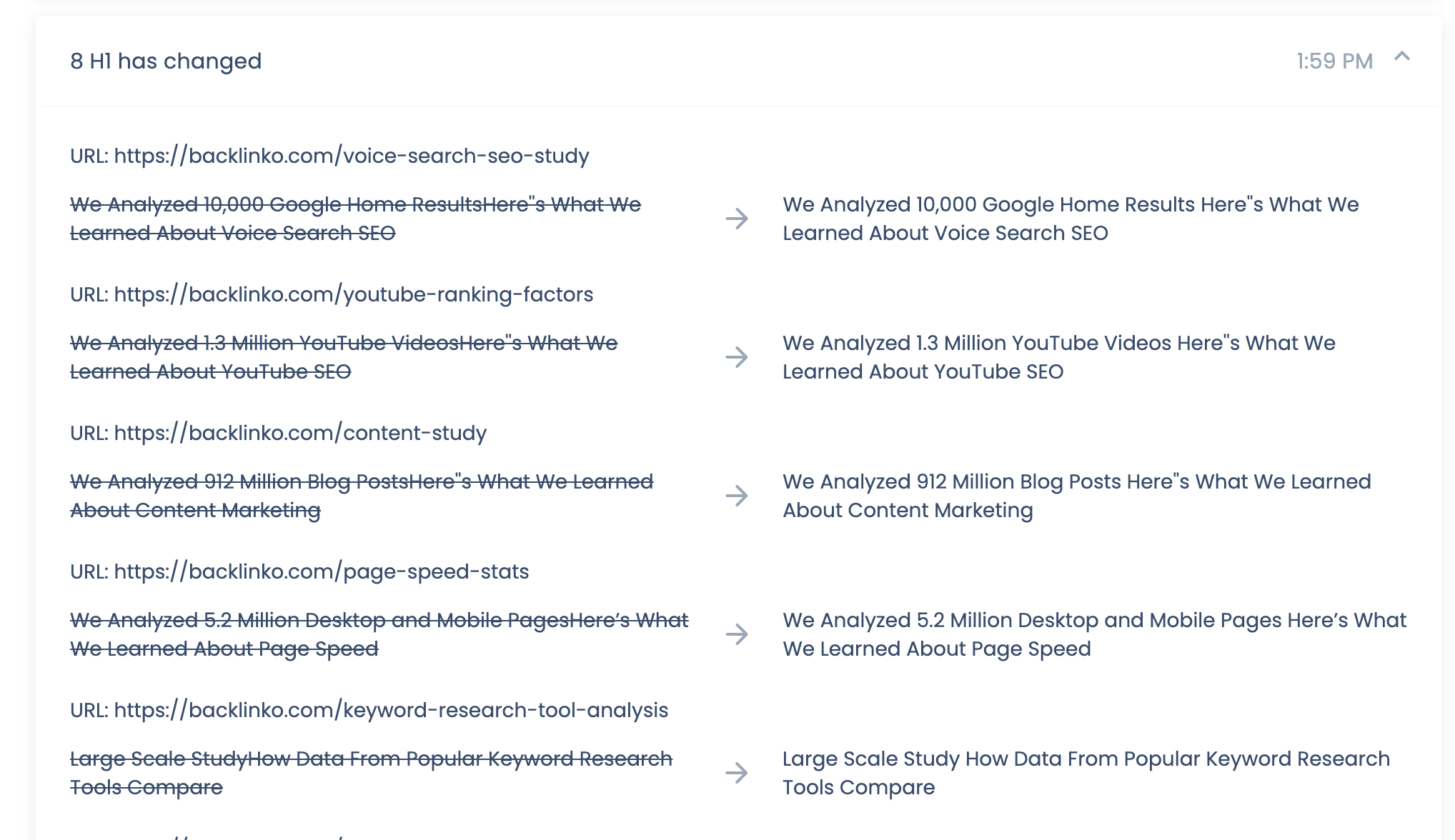Select old struck-through 5.2 Million Pages H1

click(x=379, y=634)
